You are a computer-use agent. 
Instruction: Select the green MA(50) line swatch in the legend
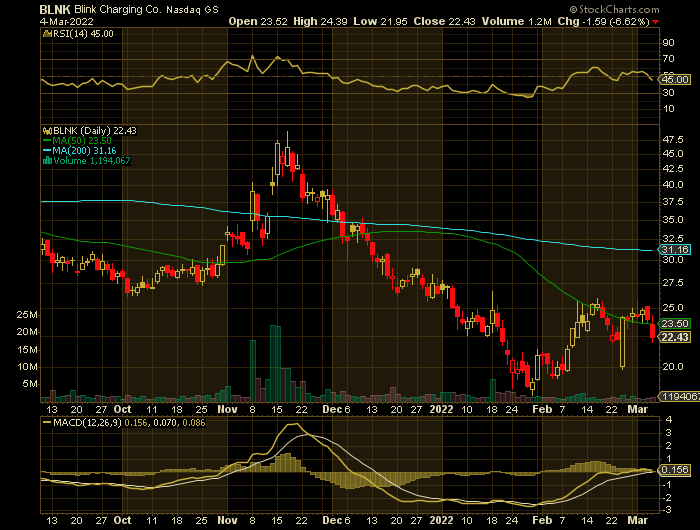pyautogui.click(x=47, y=141)
